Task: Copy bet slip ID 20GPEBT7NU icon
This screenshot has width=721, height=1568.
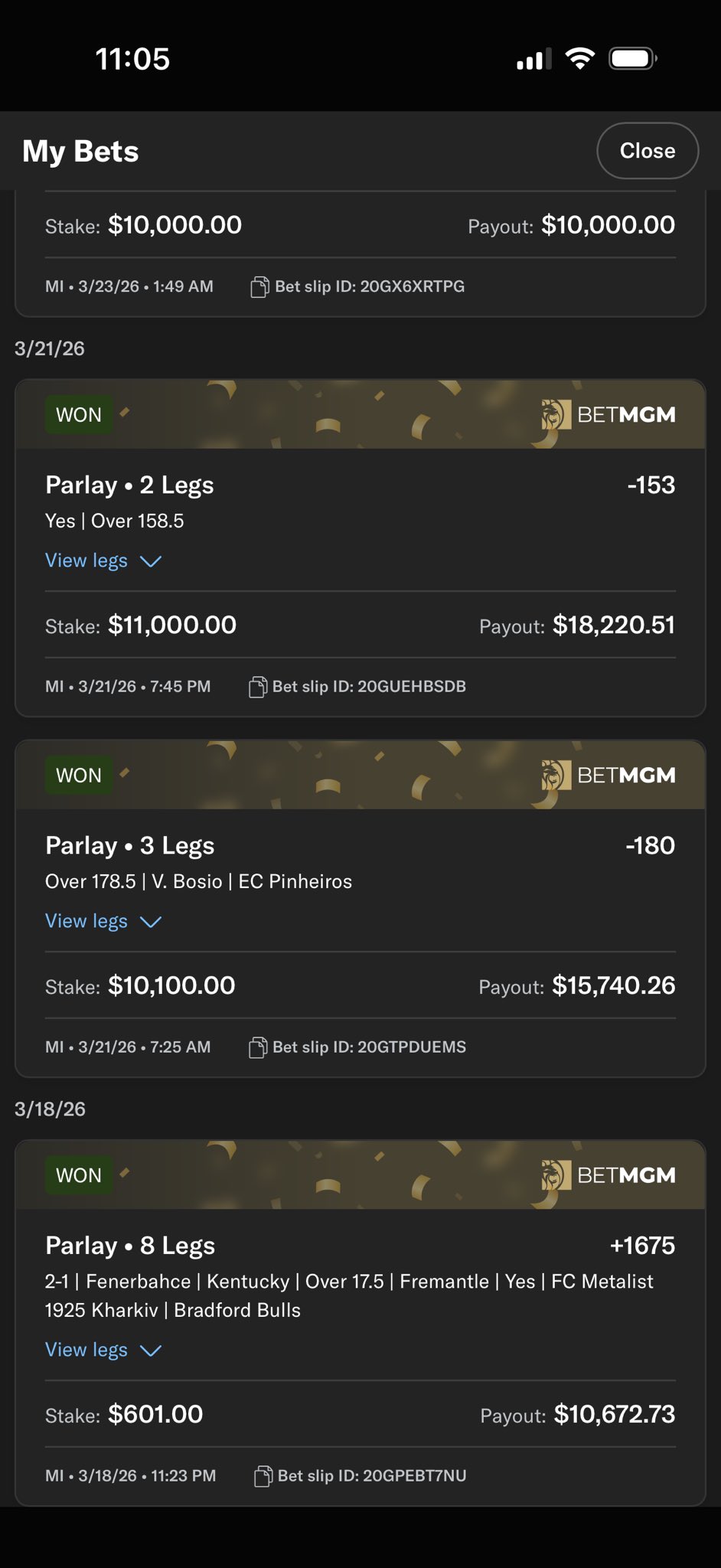Action: 263,1476
